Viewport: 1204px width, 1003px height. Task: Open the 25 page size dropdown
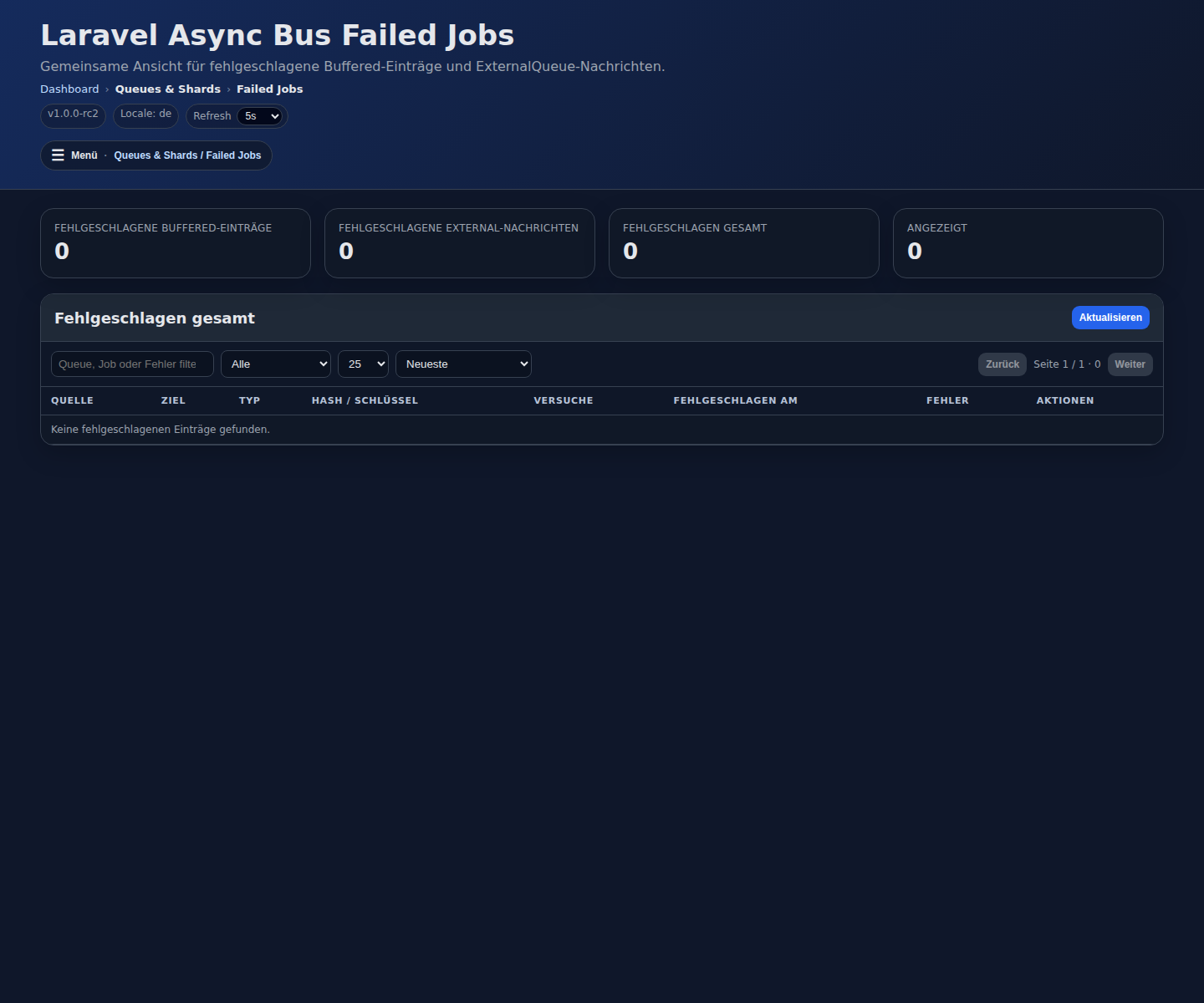[363, 364]
